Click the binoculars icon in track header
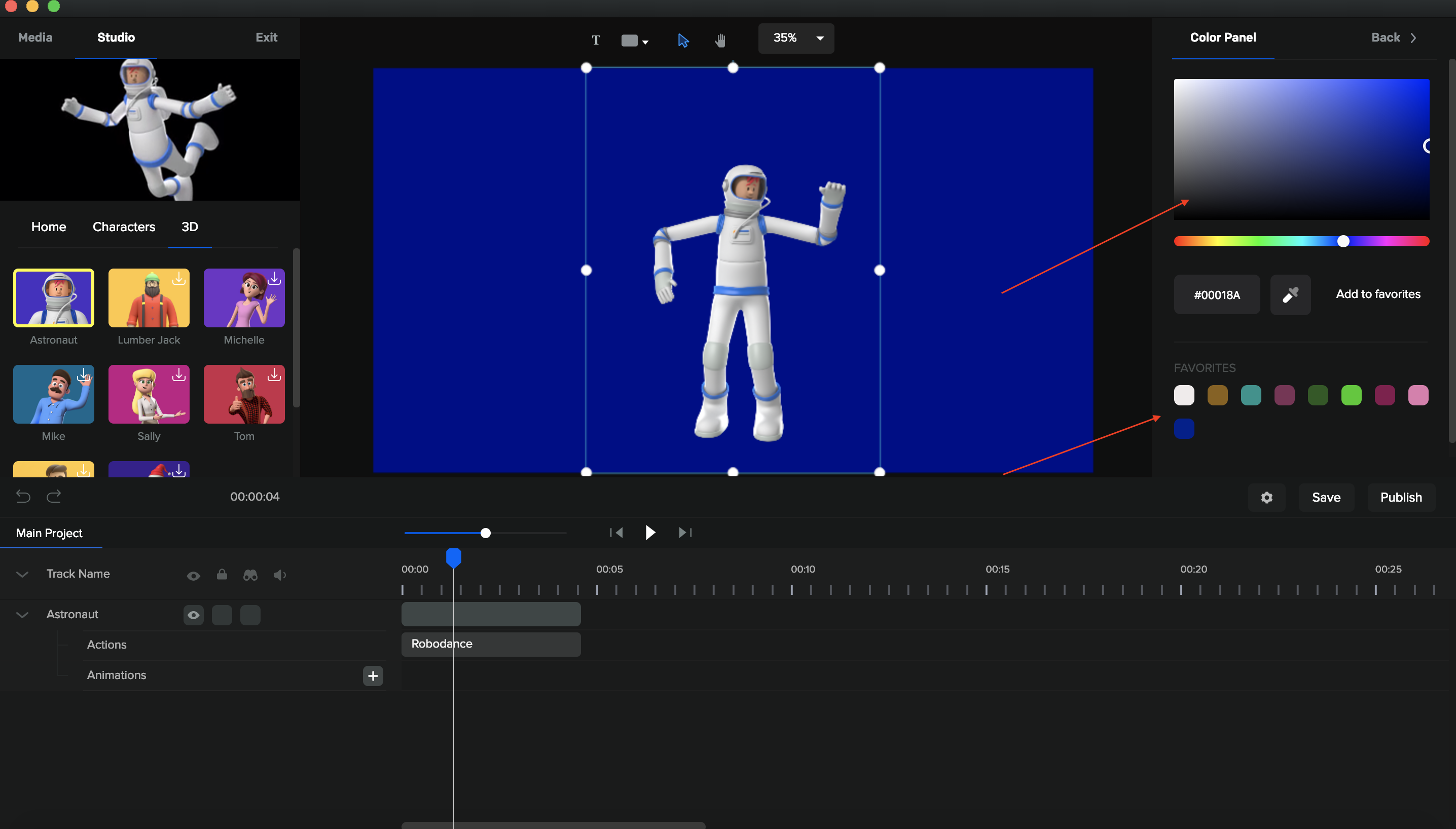The image size is (1456, 829). click(x=250, y=575)
